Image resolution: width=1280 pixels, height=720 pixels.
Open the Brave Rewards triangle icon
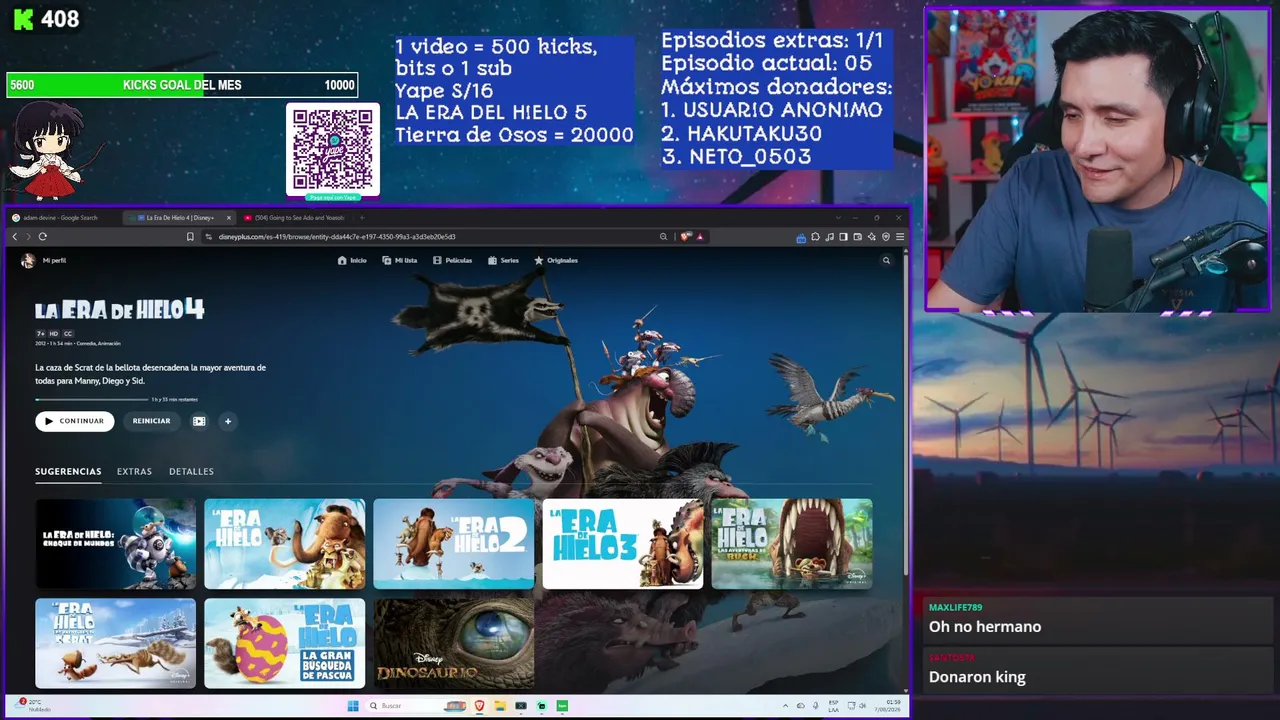(700, 237)
